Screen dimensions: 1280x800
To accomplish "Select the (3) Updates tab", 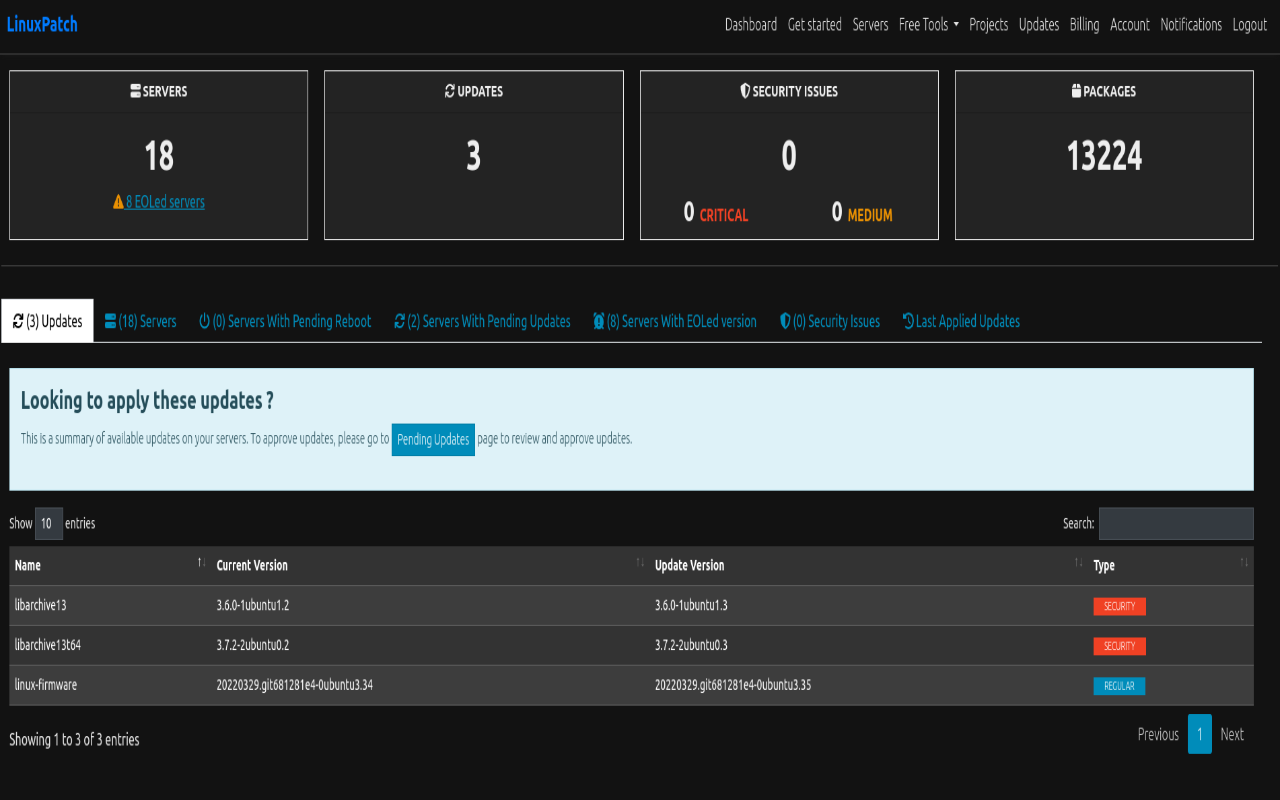I will [x=47, y=321].
